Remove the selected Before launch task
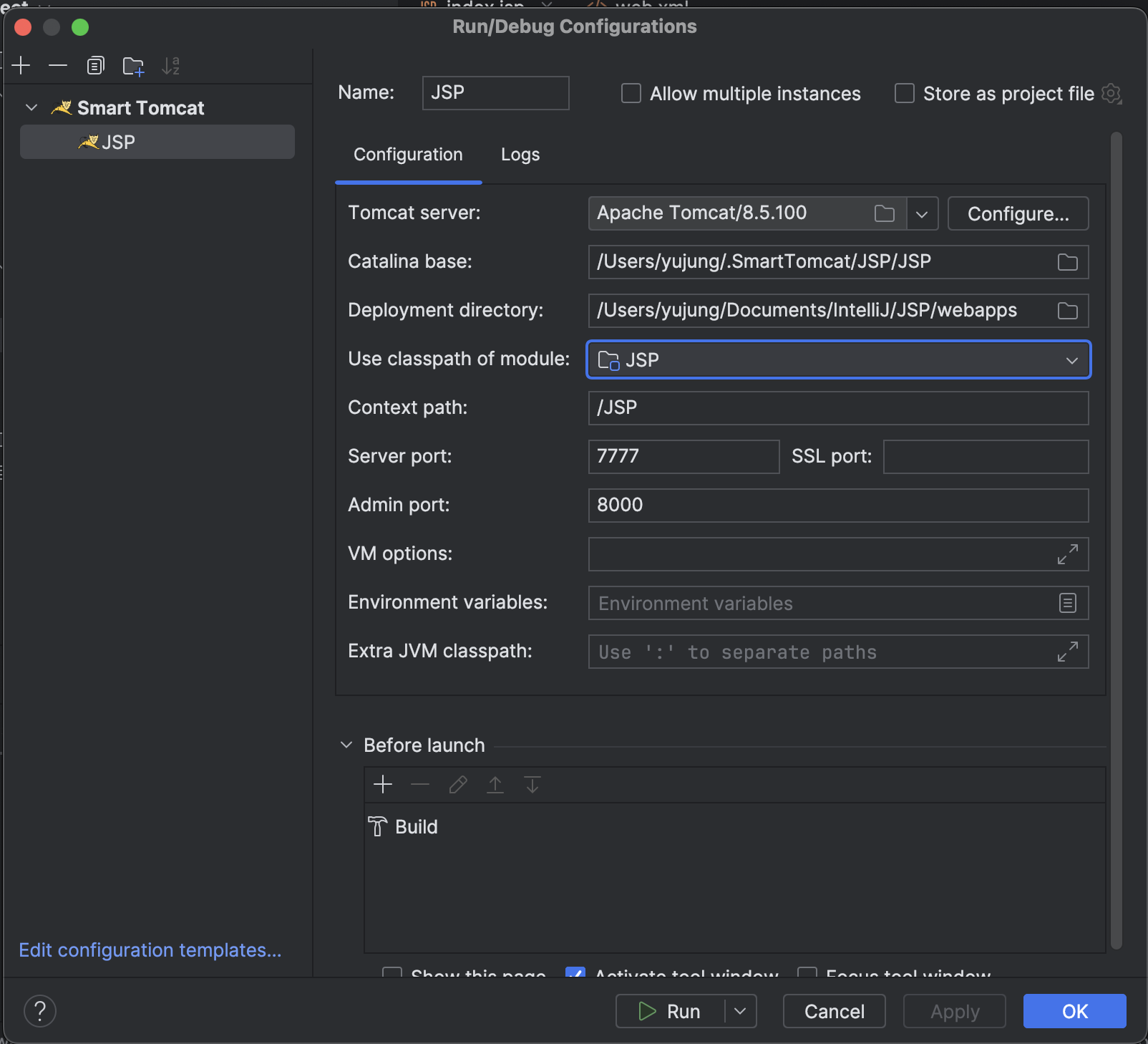The width and height of the screenshot is (1148, 1044). (x=420, y=785)
